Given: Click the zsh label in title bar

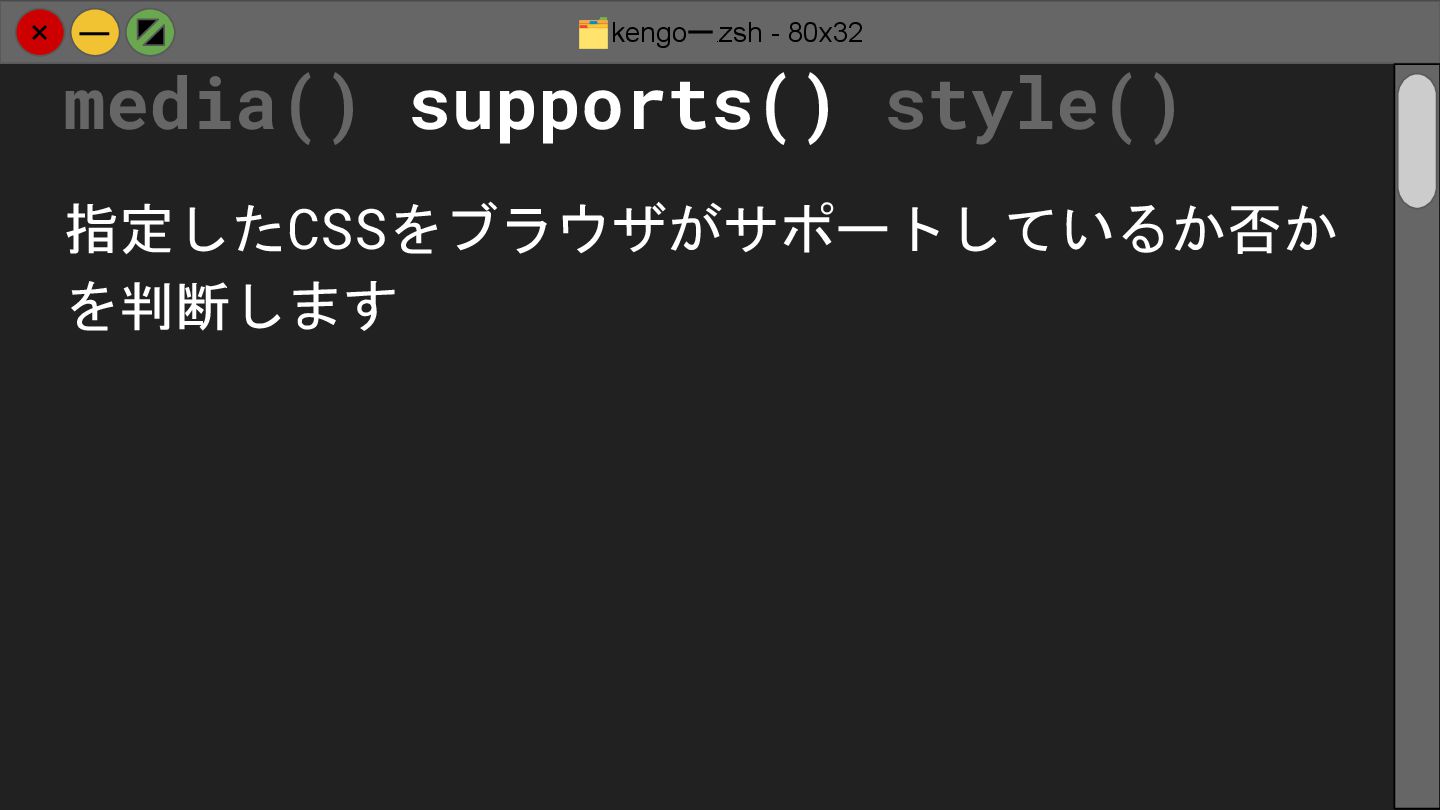Looking at the screenshot, I should click(x=741, y=33).
